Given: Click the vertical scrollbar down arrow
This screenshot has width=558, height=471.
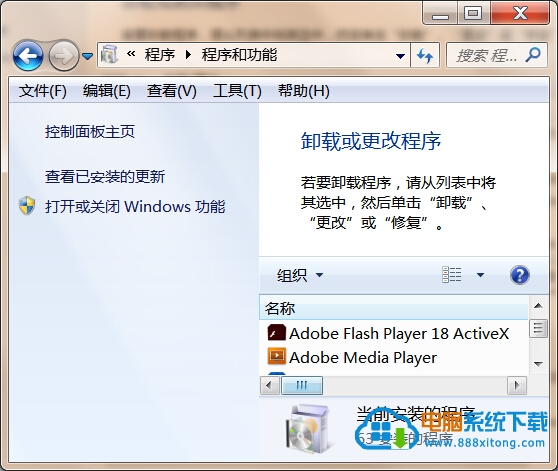Looking at the screenshot, I should tap(538, 364).
